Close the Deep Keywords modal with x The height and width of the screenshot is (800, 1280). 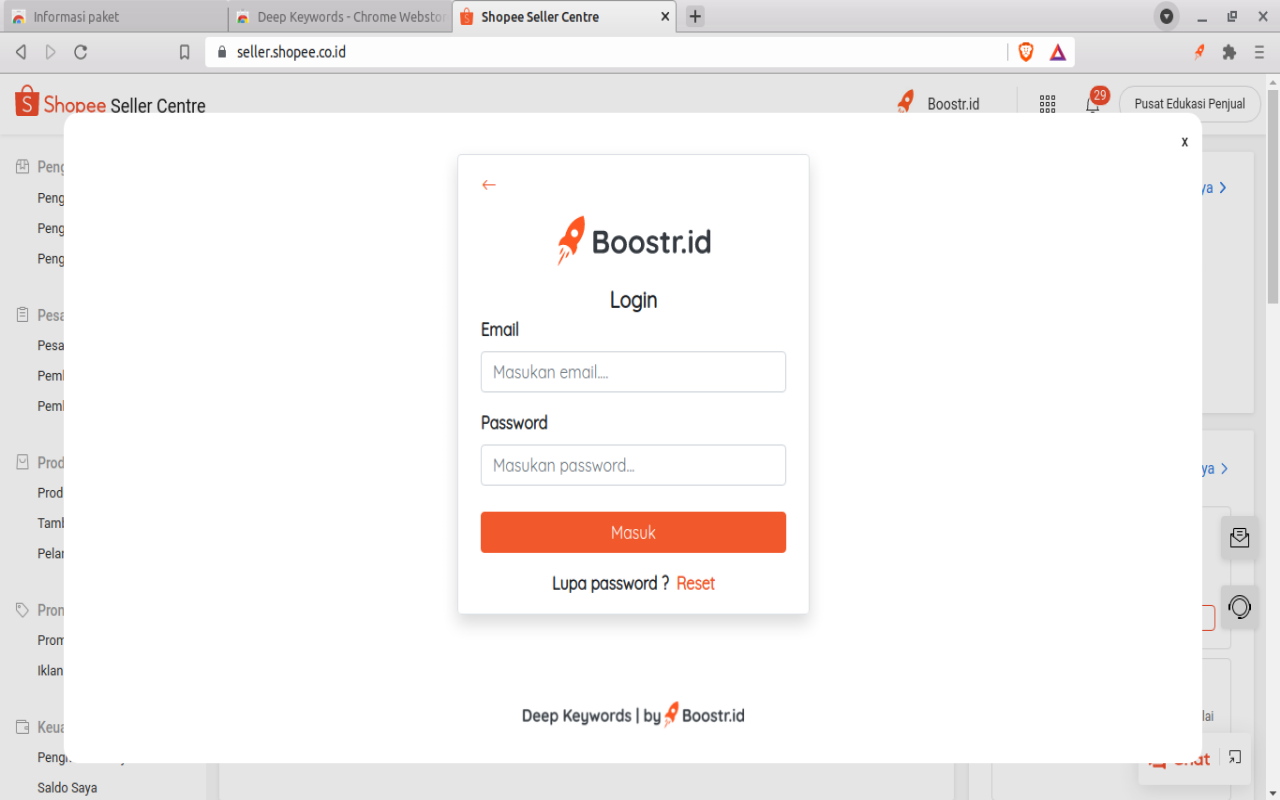[1184, 142]
